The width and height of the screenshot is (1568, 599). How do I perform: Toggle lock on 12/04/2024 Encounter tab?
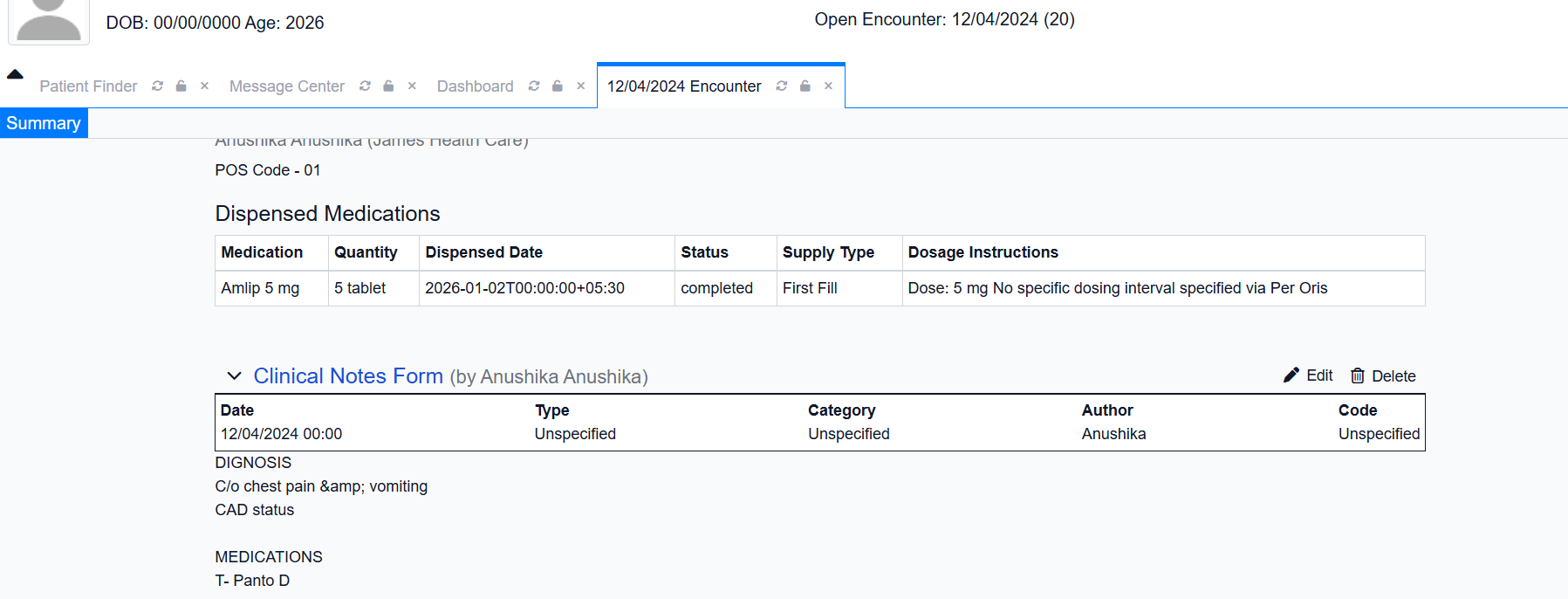pos(805,86)
